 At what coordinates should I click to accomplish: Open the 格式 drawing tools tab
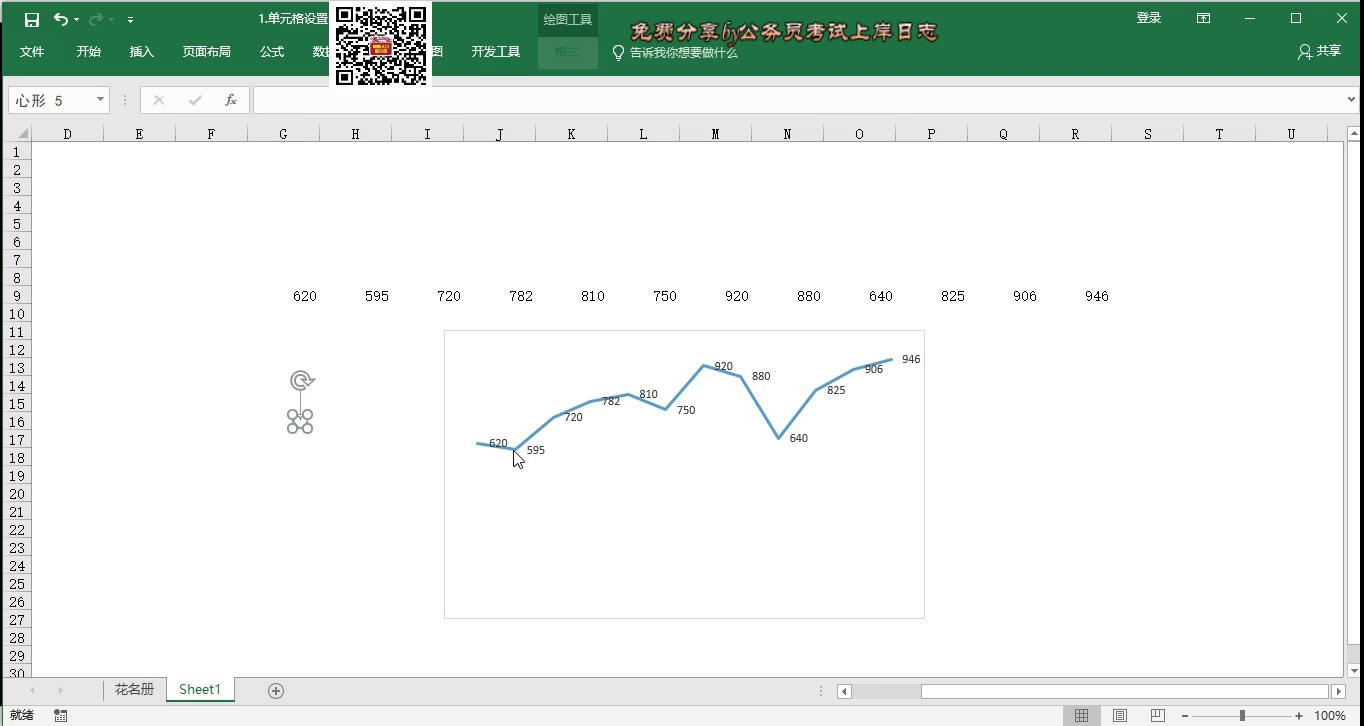click(x=567, y=52)
